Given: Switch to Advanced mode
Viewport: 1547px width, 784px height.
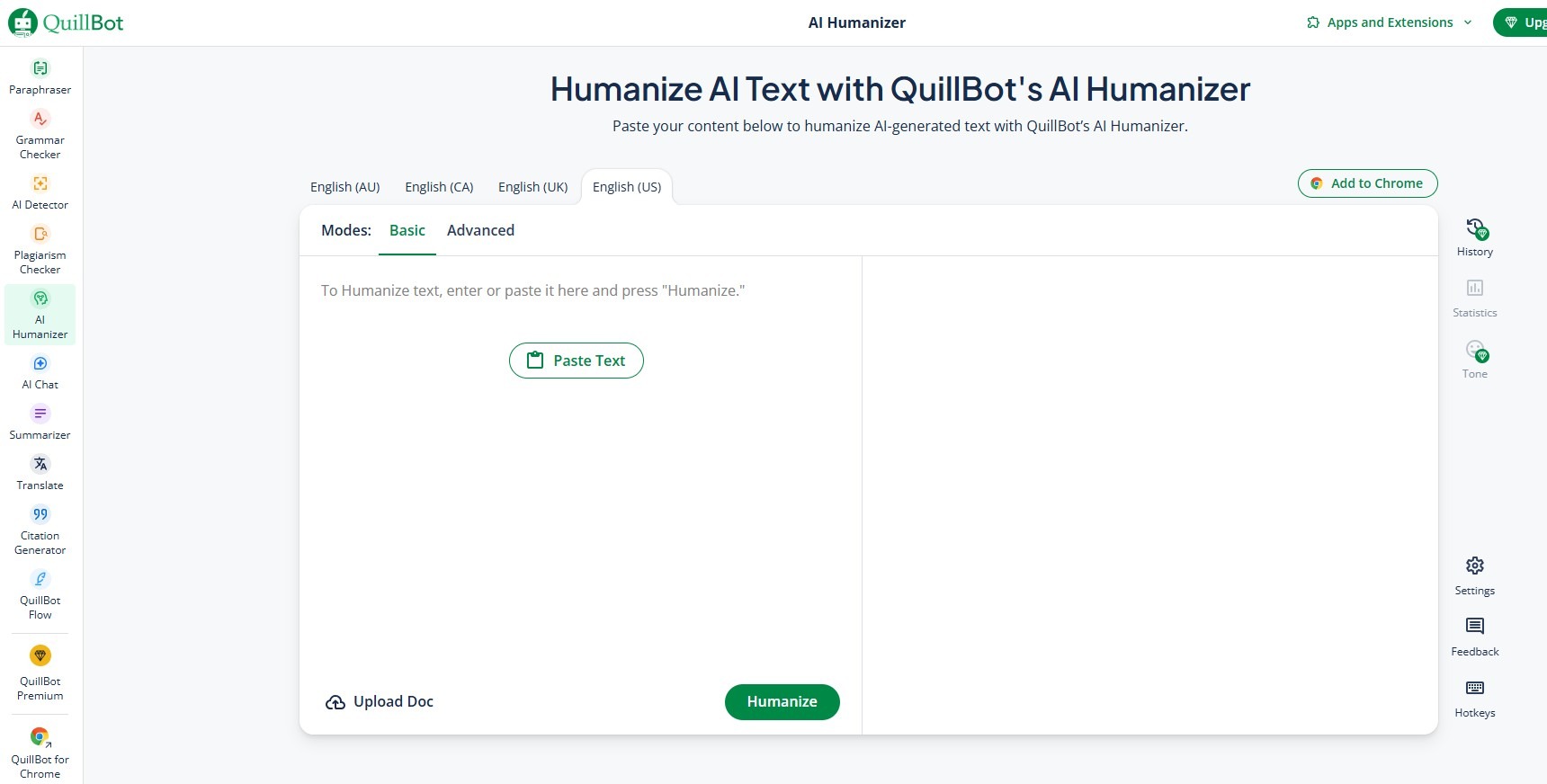Looking at the screenshot, I should pyautogui.click(x=480, y=230).
